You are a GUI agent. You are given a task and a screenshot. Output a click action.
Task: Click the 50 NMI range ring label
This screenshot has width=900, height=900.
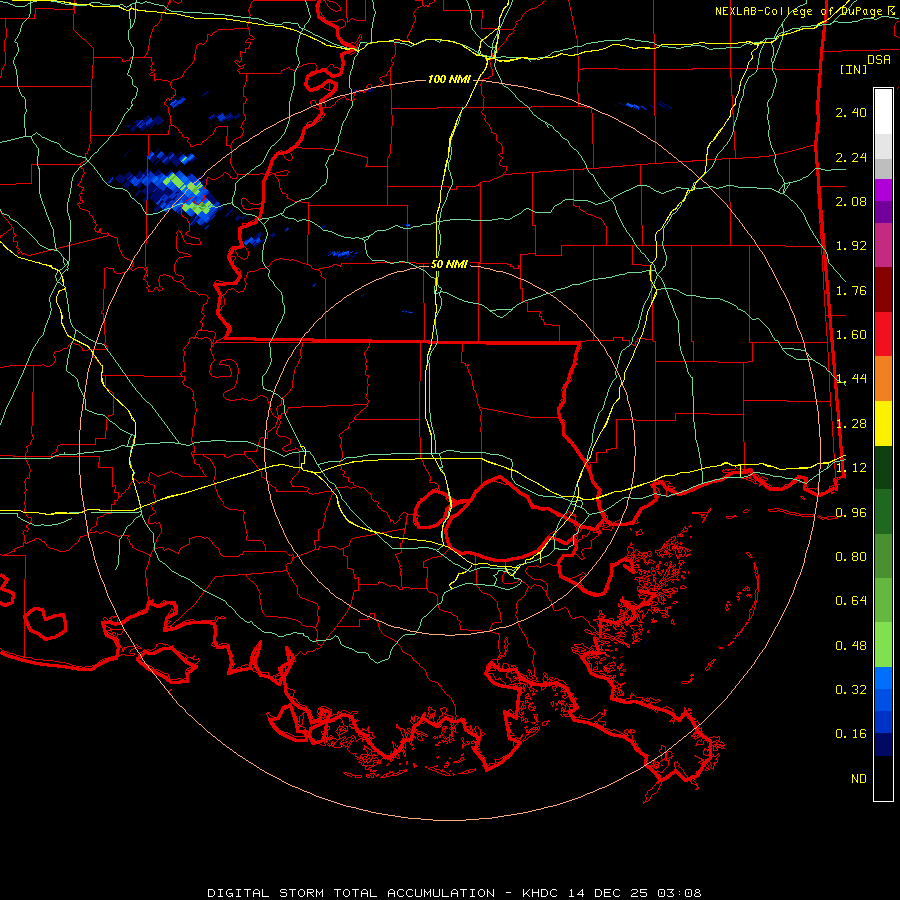(449, 265)
